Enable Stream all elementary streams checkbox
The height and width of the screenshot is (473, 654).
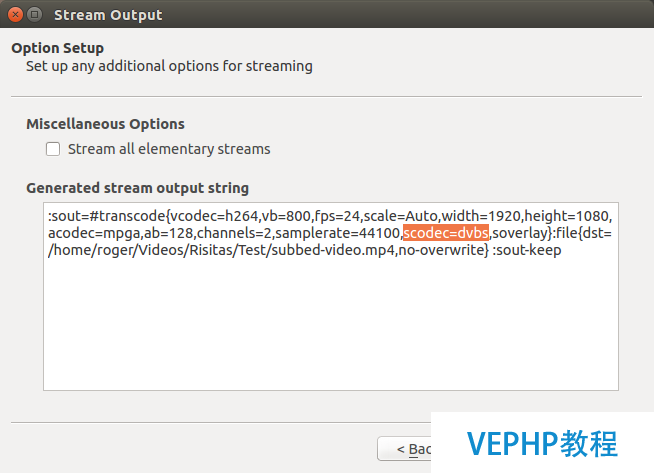(x=53, y=149)
